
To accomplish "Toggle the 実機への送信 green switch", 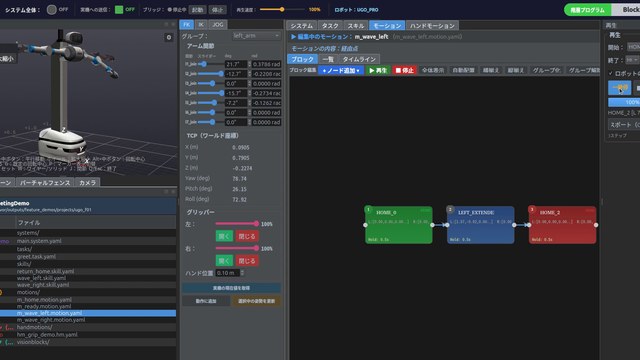I will (x=119, y=9).
